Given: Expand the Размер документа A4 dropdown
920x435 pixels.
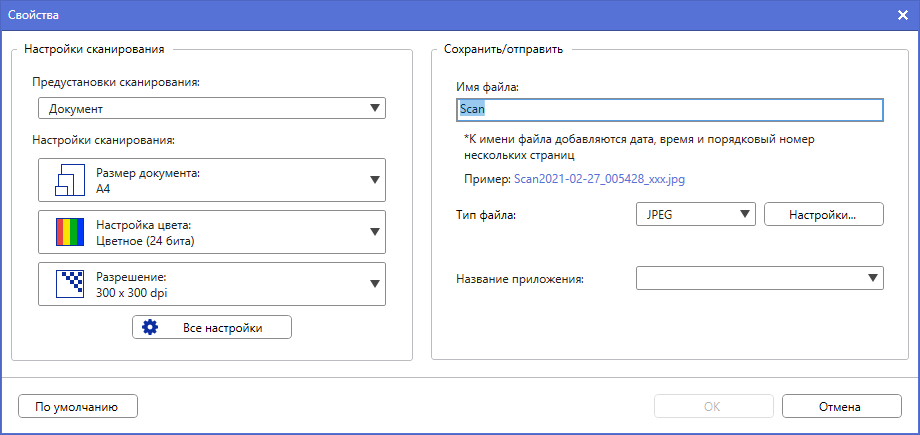Looking at the screenshot, I should (x=375, y=180).
